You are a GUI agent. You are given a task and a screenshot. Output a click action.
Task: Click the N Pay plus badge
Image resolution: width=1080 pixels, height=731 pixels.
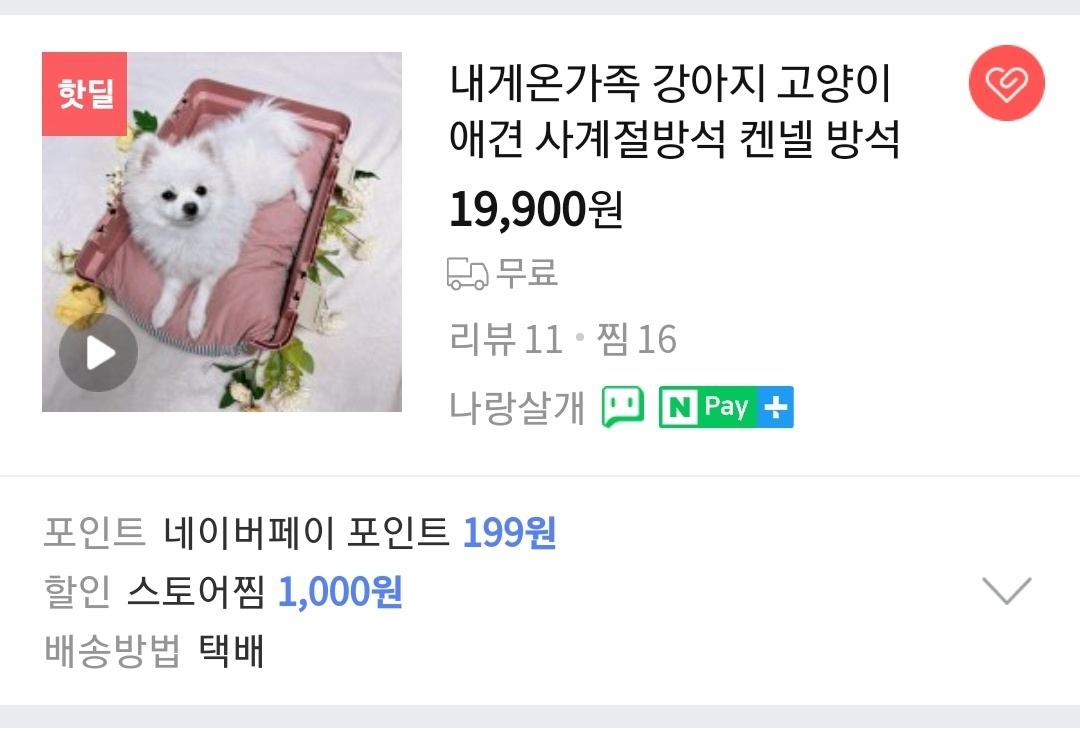tap(726, 407)
